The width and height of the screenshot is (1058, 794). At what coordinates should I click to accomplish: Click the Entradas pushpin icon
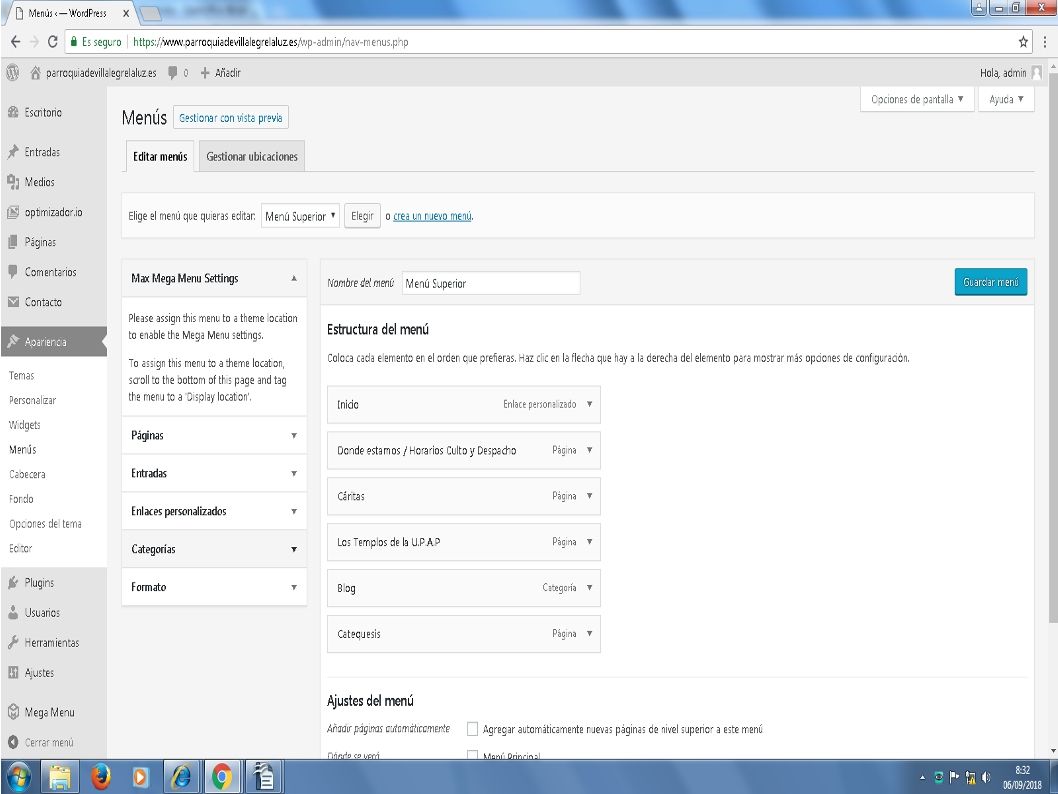[x=13, y=152]
